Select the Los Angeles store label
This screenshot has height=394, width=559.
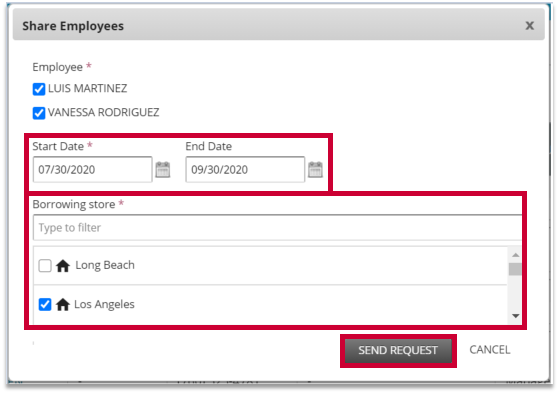[x=104, y=304]
